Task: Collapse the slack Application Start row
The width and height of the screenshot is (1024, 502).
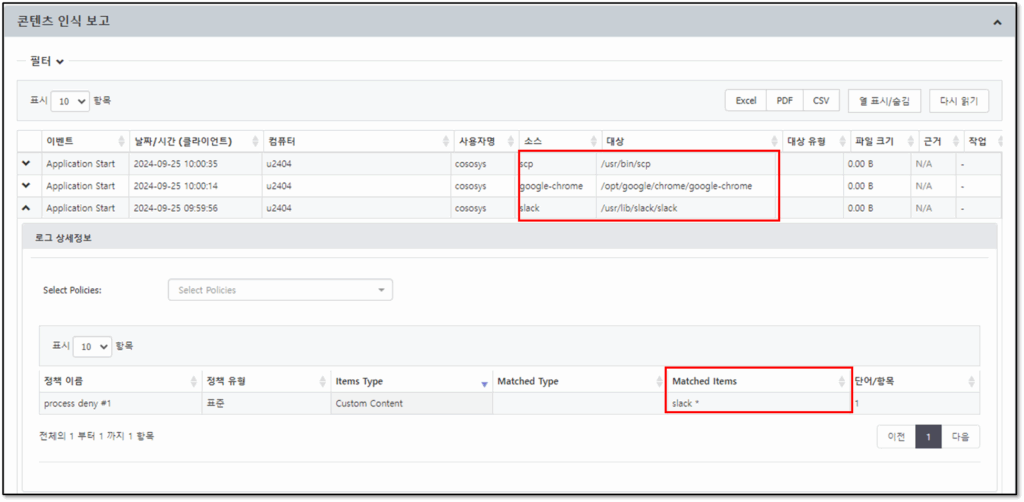Action: [x=26, y=208]
